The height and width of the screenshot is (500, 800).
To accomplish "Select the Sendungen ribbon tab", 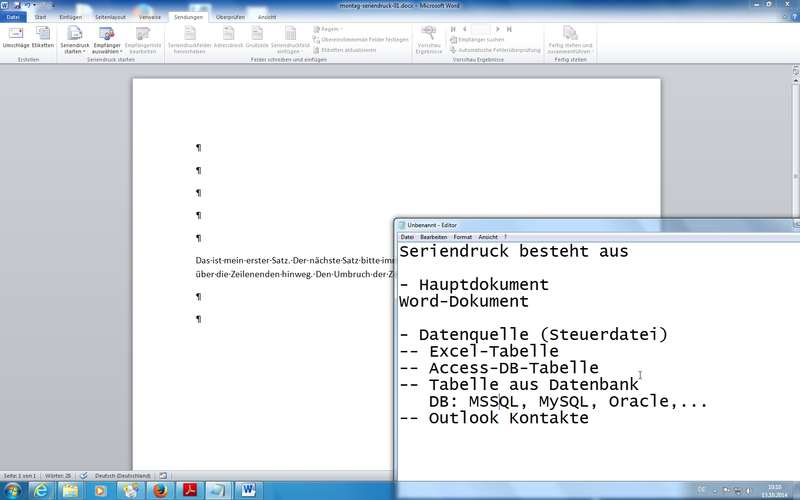I will 188,17.
